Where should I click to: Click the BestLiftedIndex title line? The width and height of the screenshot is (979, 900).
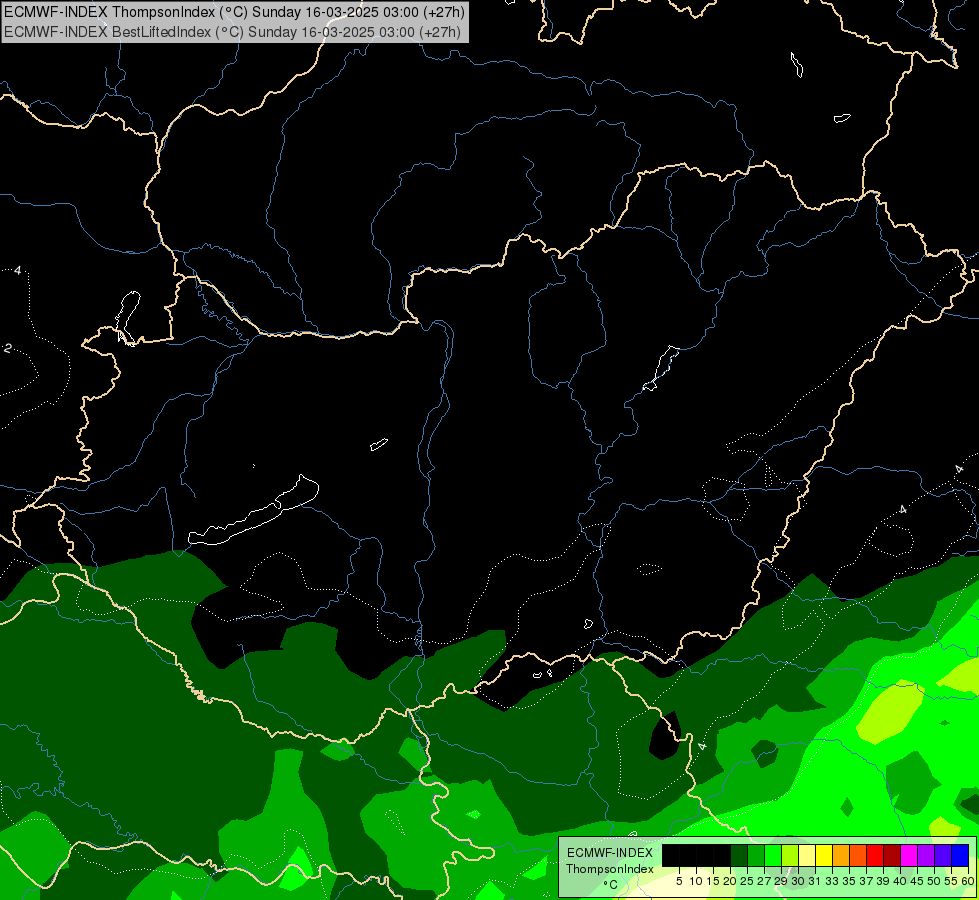point(232,32)
